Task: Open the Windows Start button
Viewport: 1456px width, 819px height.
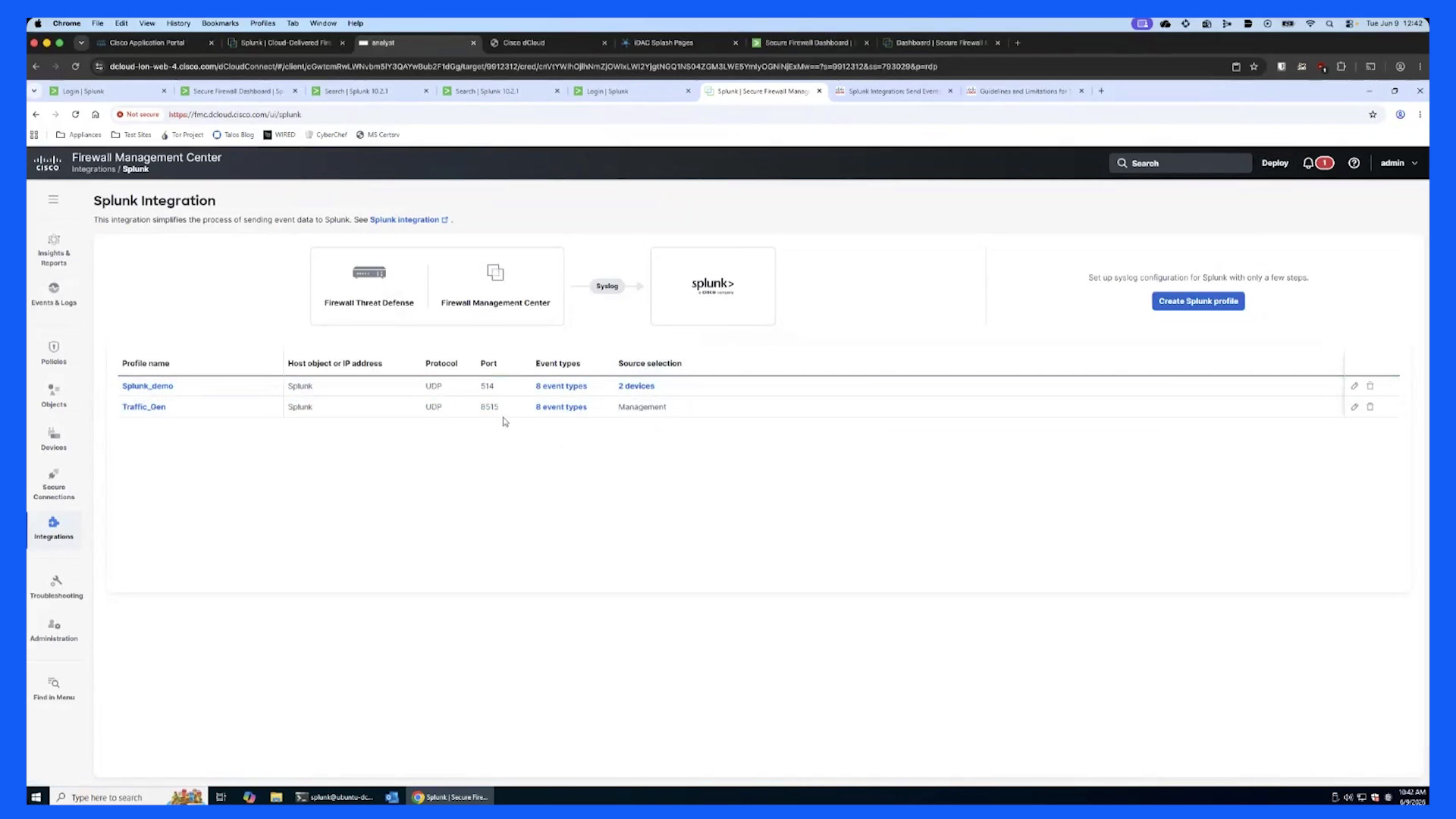Action: tap(36, 797)
